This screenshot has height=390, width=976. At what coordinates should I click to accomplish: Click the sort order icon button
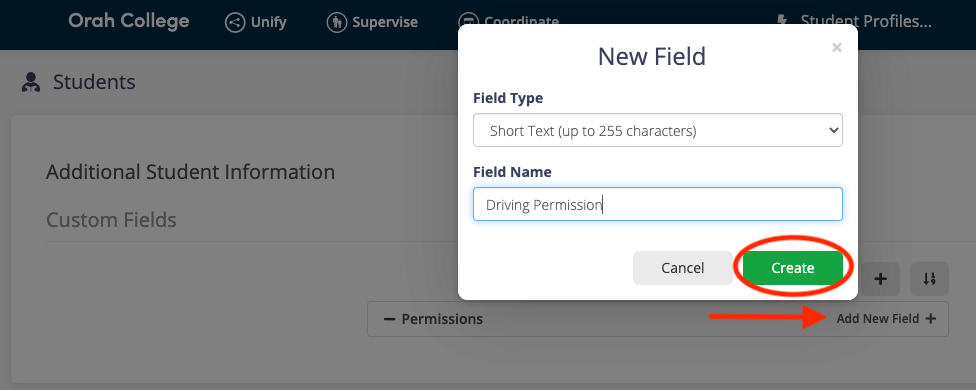pyautogui.click(x=929, y=279)
